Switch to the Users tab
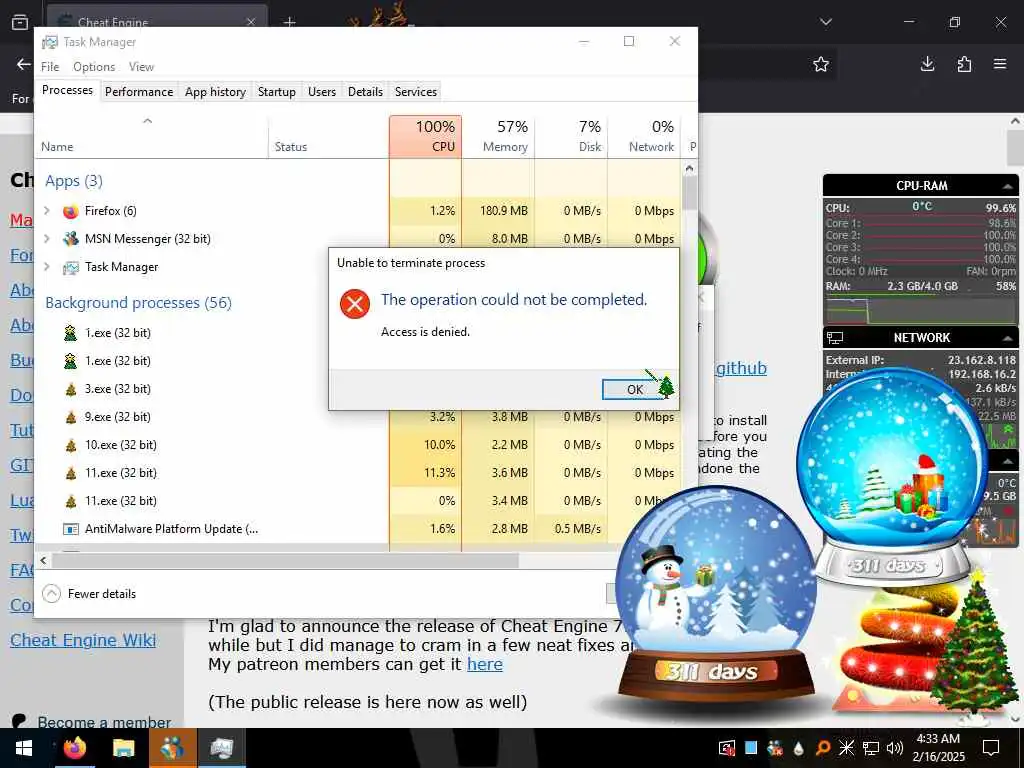The image size is (1024, 768). 321,91
